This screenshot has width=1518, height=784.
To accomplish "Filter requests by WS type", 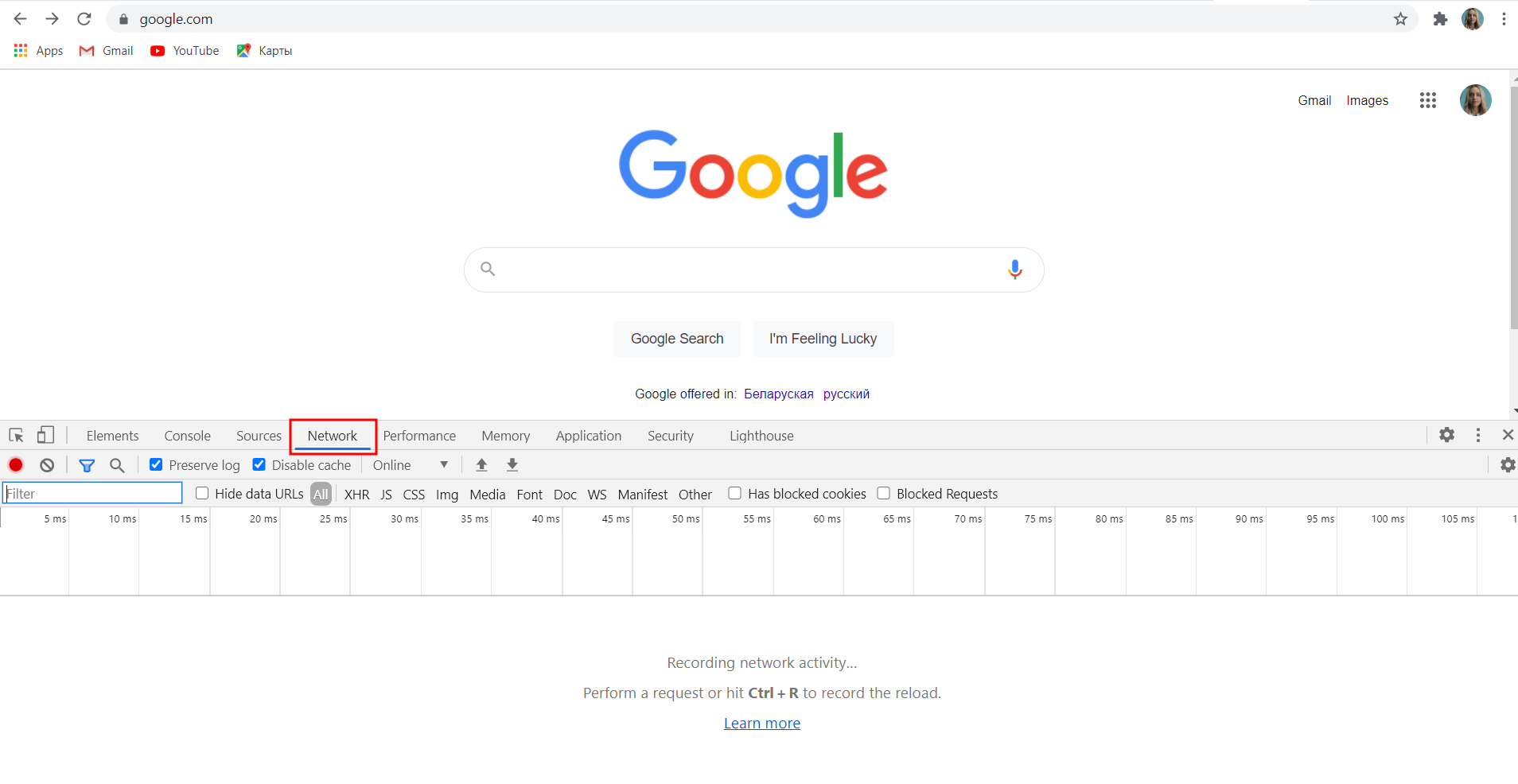I will [597, 495].
